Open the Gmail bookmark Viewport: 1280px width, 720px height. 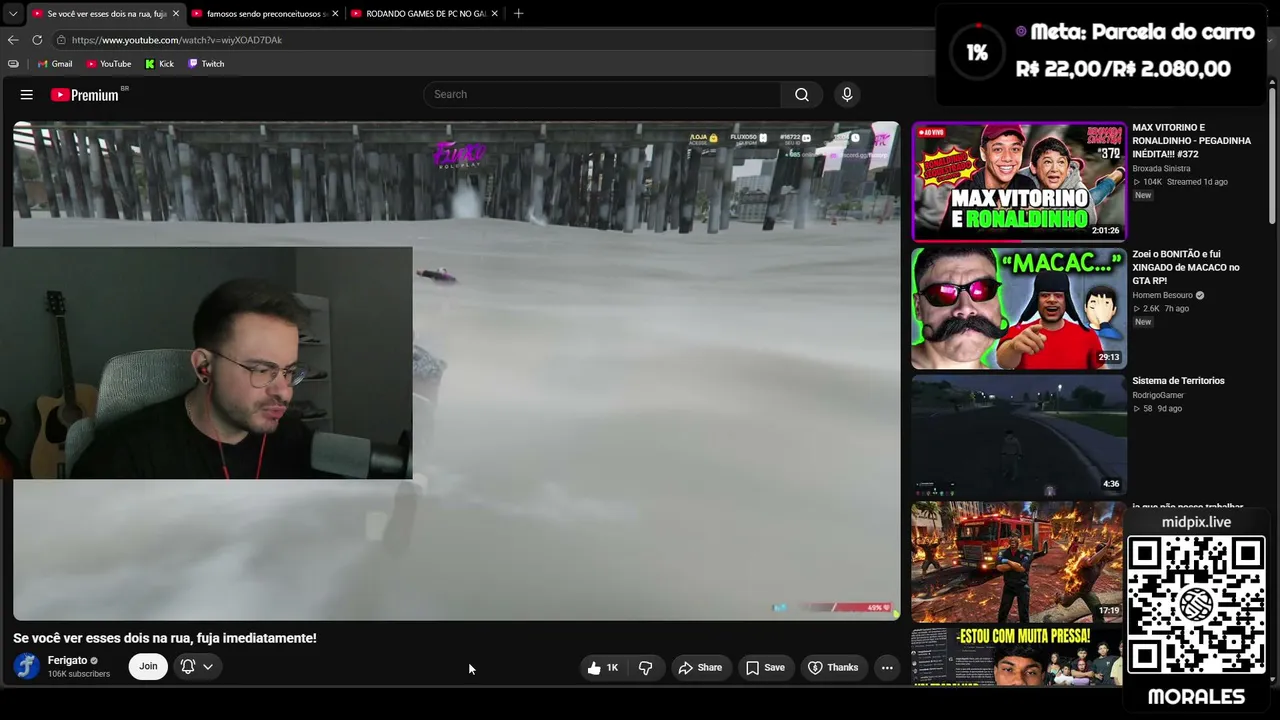(x=55, y=64)
